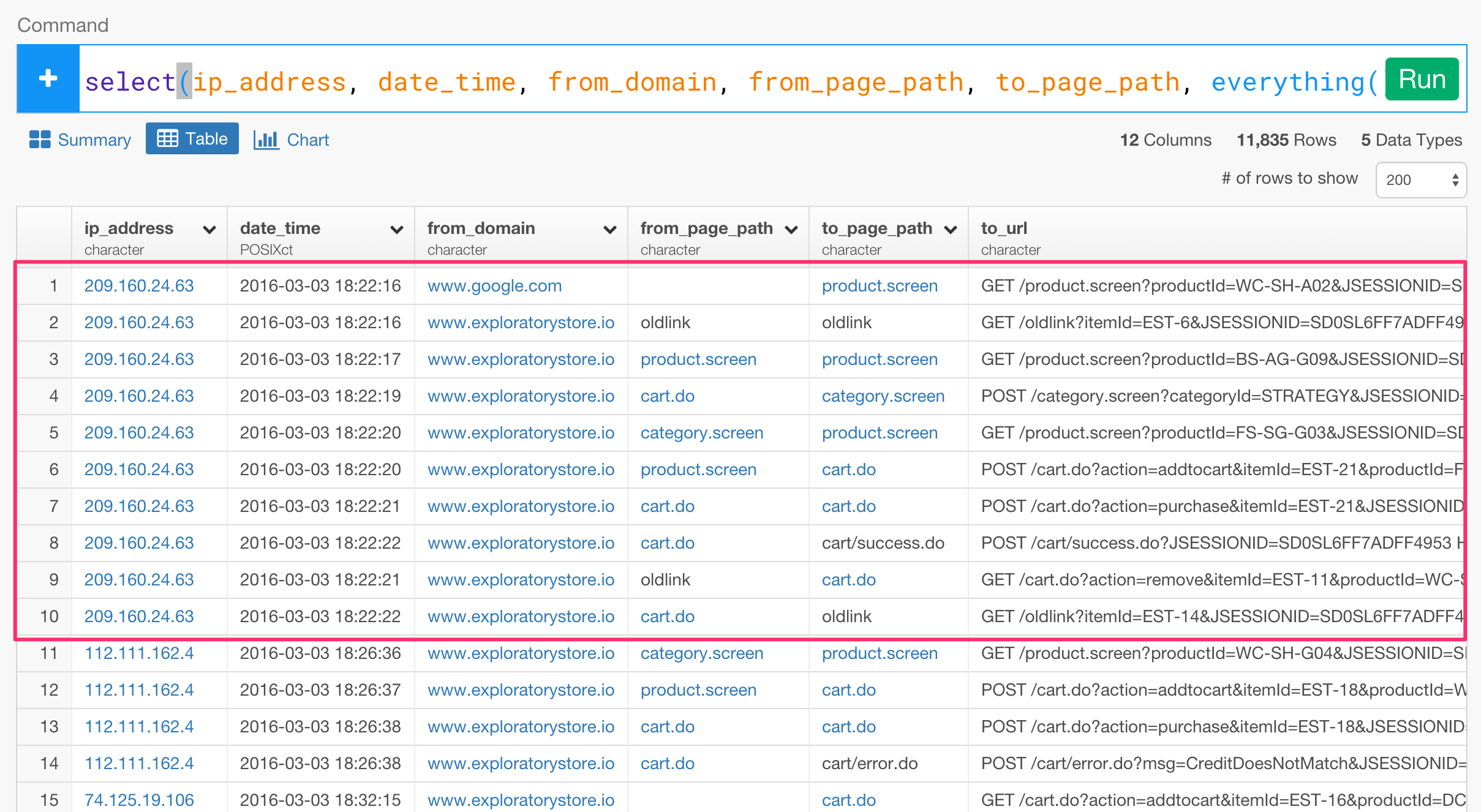Click 5 Data Types label
The width and height of the screenshot is (1481, 812).
click(1411, 140)
